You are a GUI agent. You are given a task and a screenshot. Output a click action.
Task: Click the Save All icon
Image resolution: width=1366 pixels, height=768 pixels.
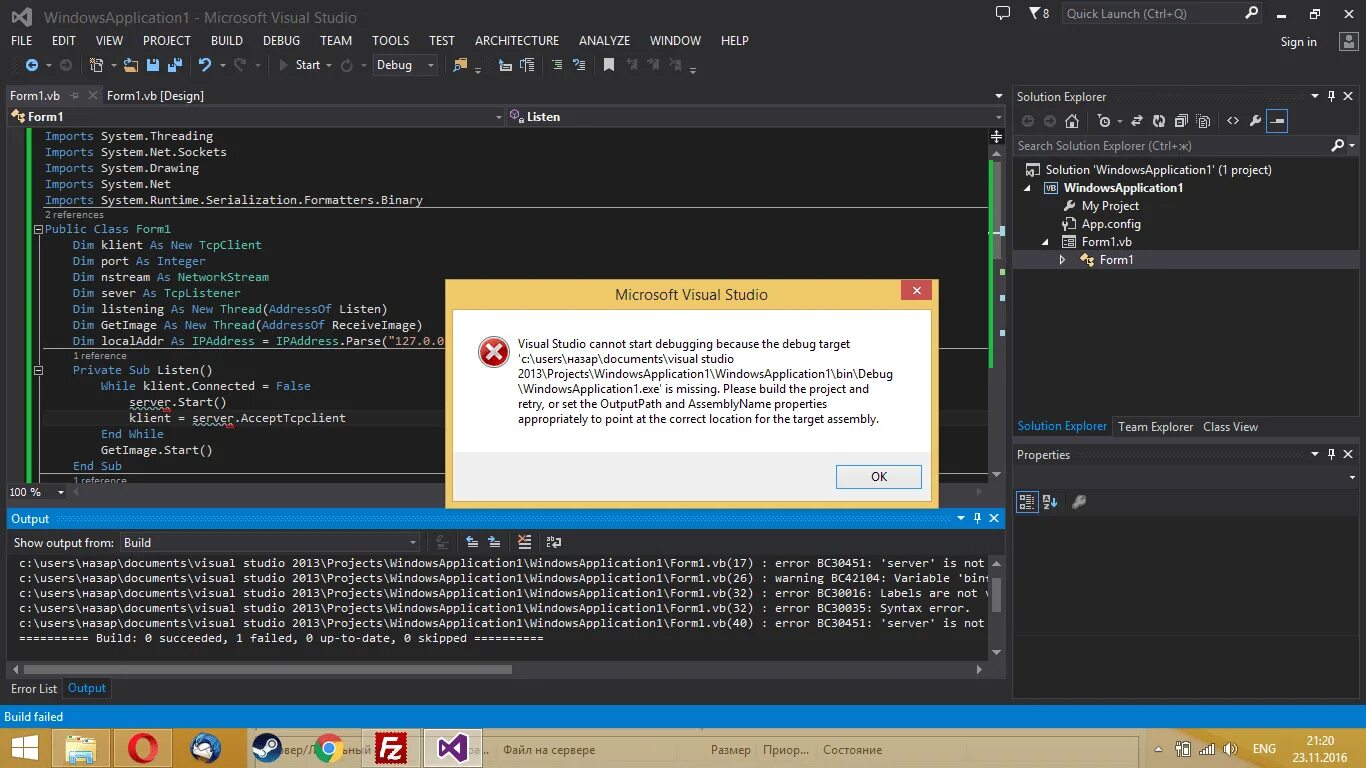173,65
